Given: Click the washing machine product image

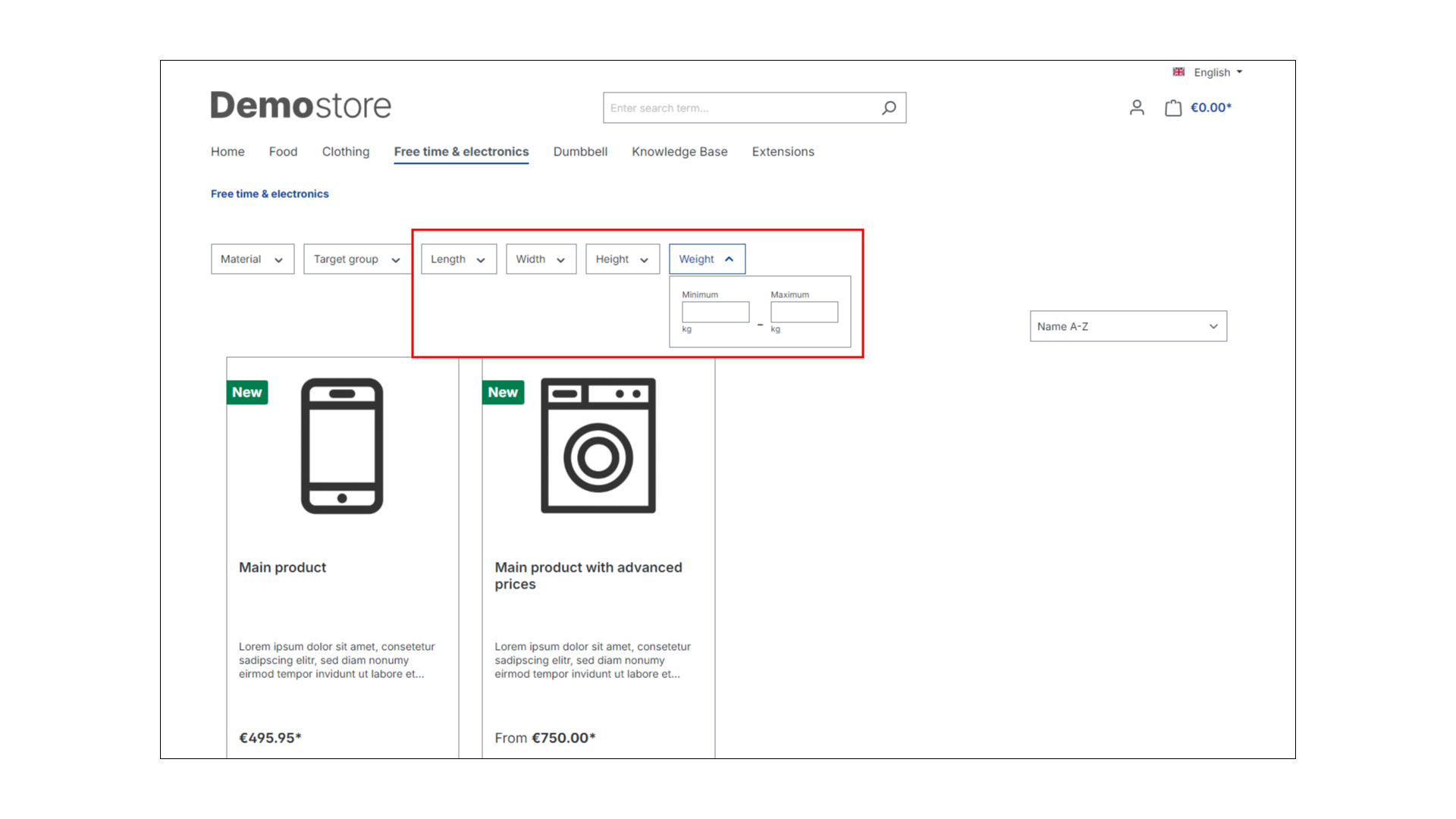Looking at the screenshot, I should pyautogui.click(x=598, y=446).
